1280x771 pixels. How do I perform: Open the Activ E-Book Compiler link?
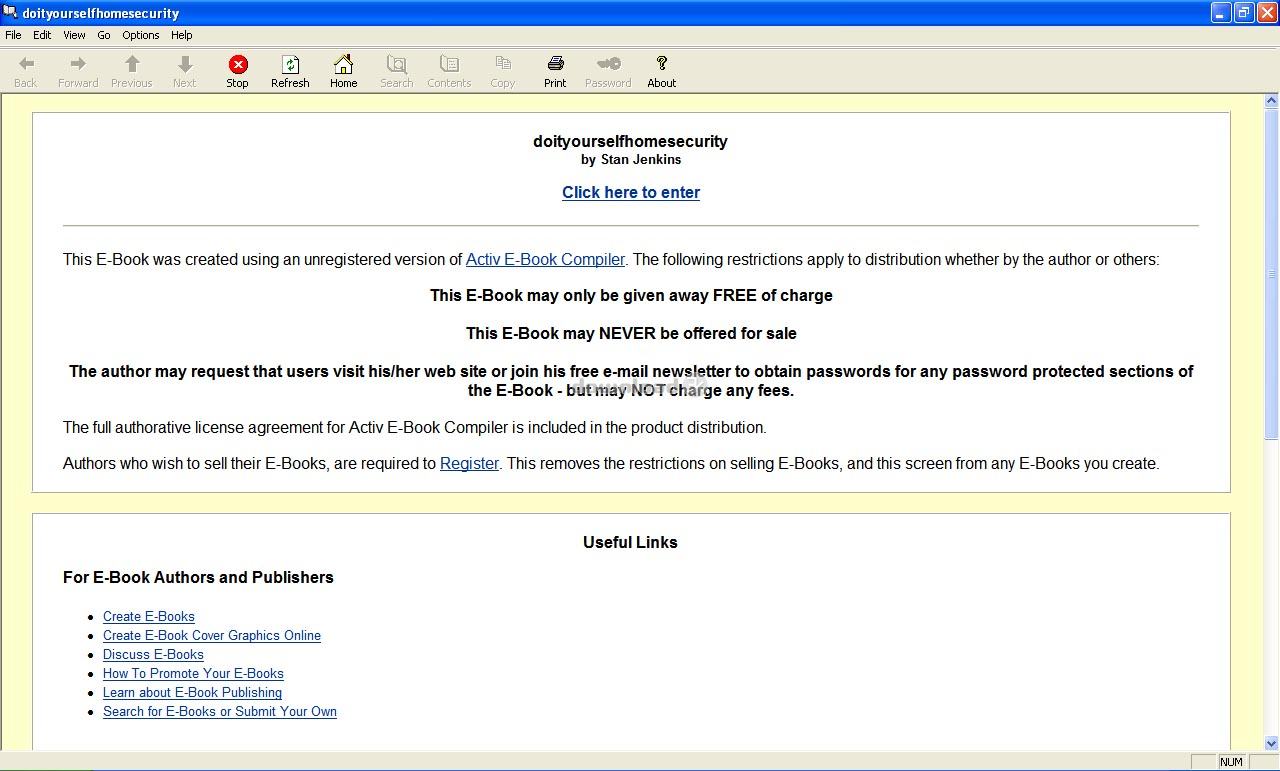pos(545,260)
